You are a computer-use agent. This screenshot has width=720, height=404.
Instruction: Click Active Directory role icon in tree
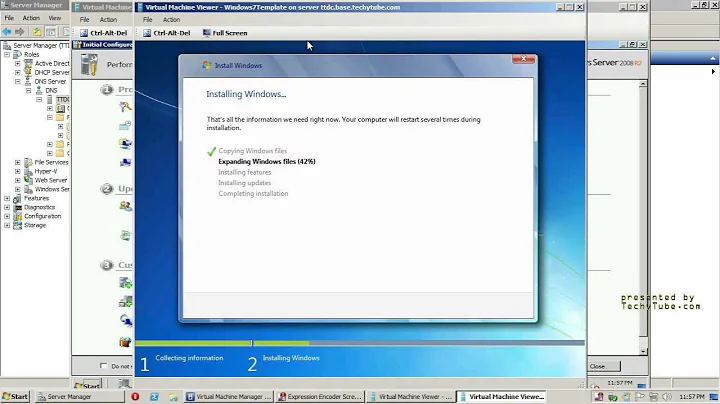(28, 63)
